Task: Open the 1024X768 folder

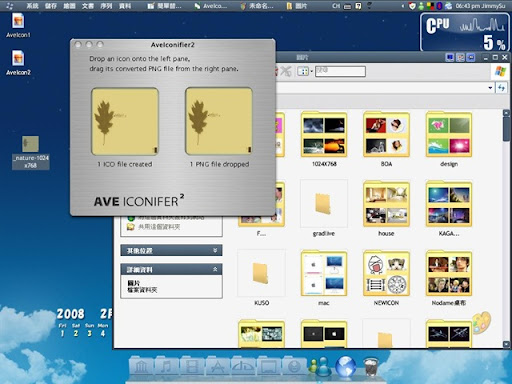Action: tap(324, 139)
